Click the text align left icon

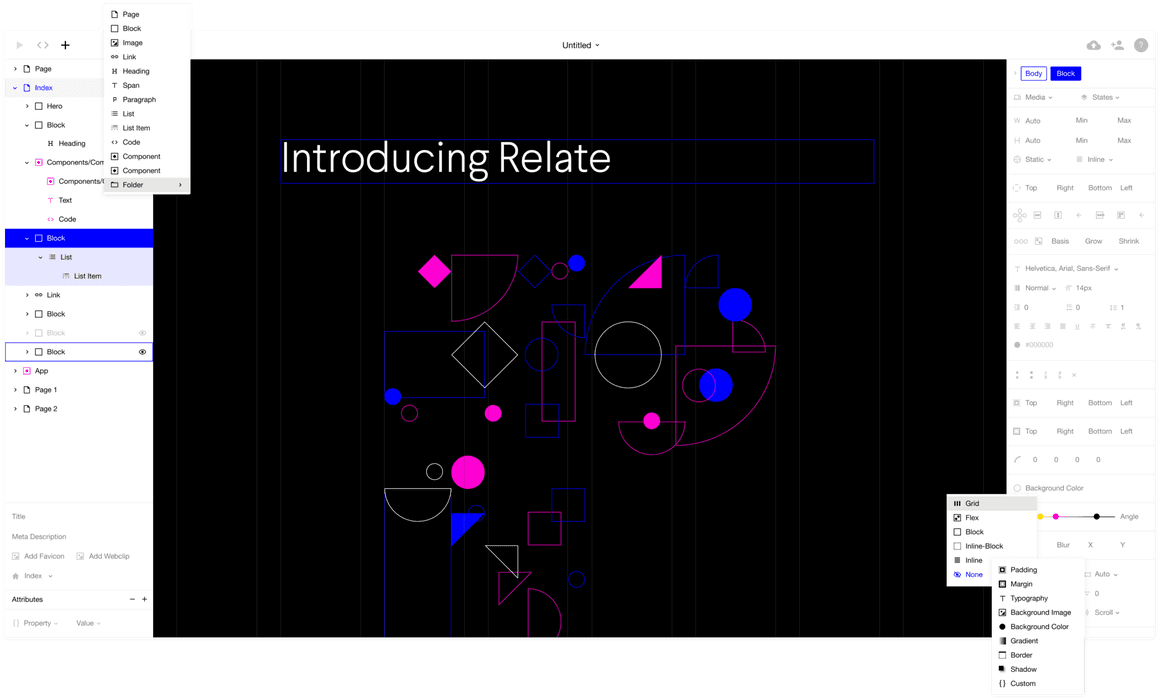pyautogui.click(x=1017, y=326)
